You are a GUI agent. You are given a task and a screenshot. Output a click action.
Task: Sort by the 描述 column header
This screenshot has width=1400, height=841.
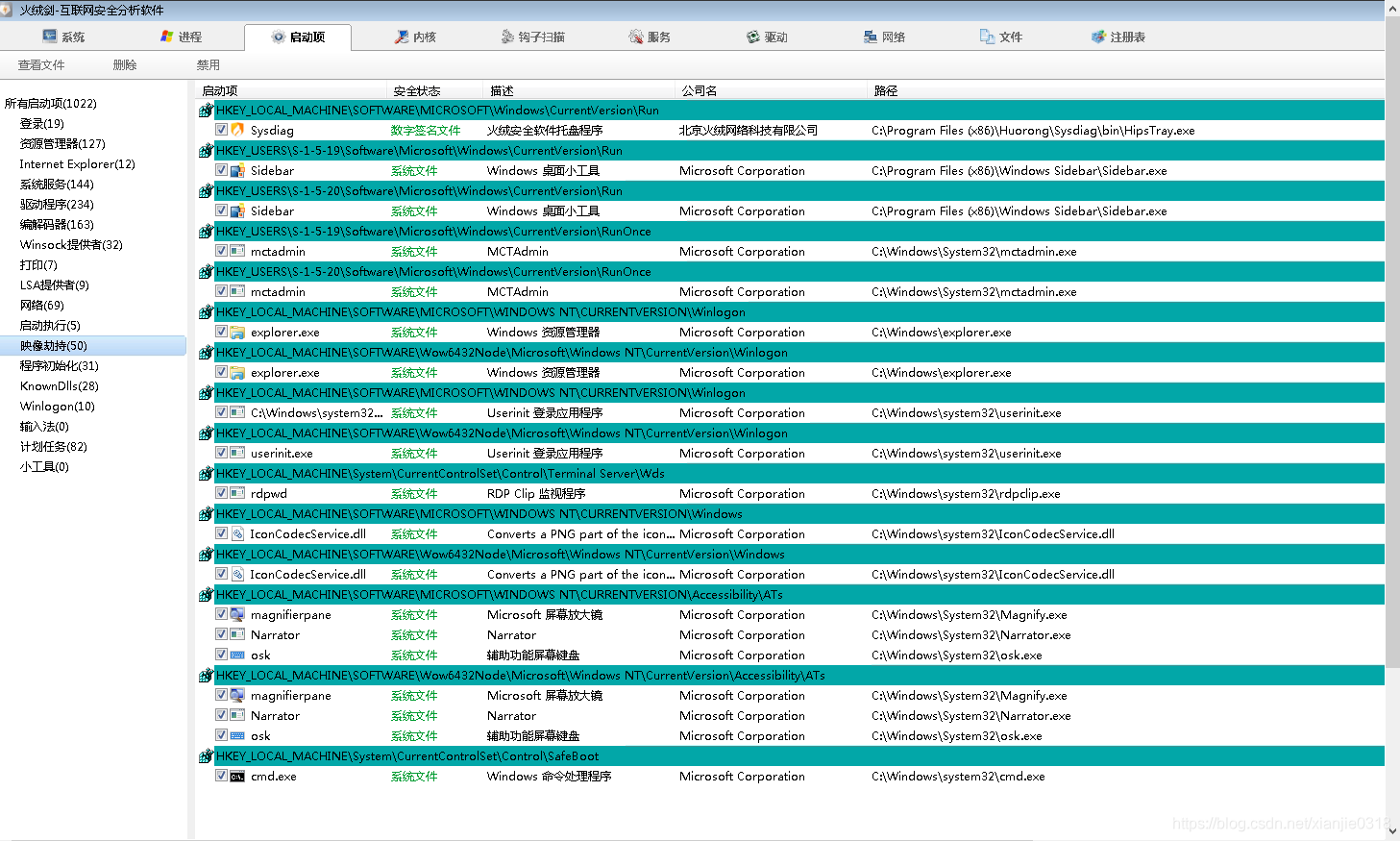point(578,90)
